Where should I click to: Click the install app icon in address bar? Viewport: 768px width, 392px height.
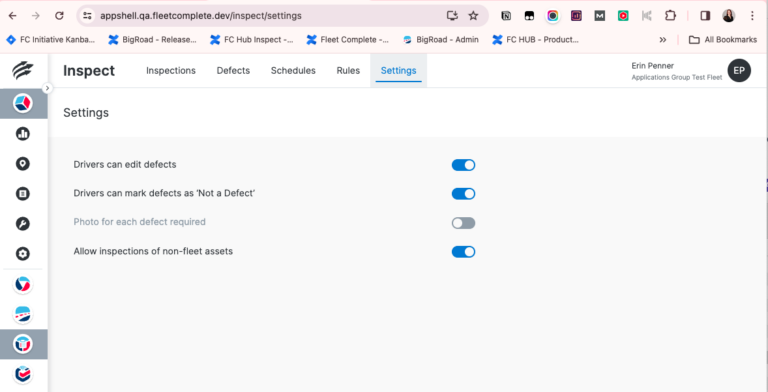coord(452,16)
